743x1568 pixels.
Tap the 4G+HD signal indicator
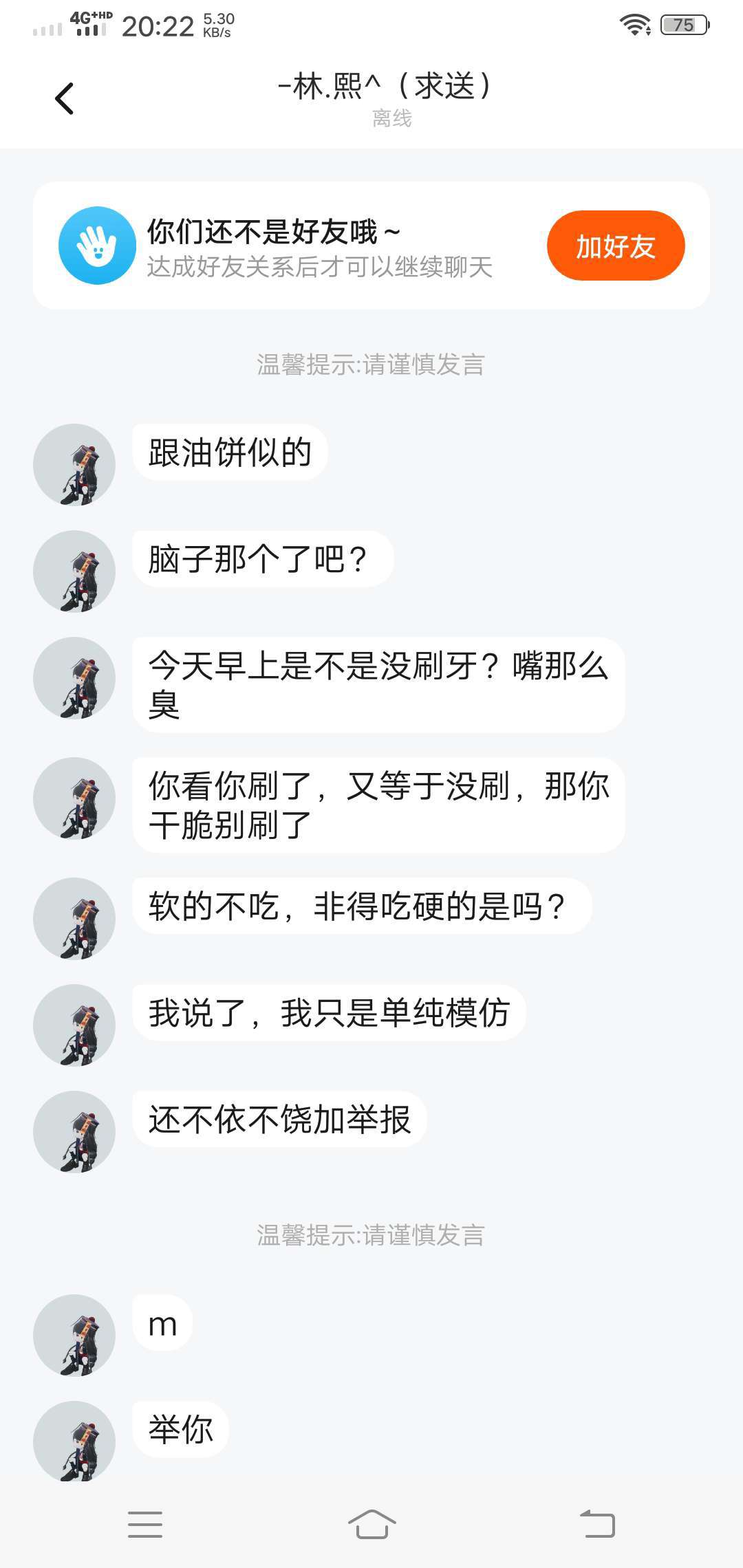click(91, 23)
